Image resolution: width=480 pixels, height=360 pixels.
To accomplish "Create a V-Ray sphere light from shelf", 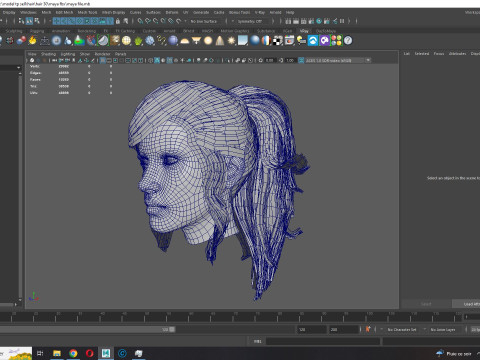I will (x=208, y=41).
